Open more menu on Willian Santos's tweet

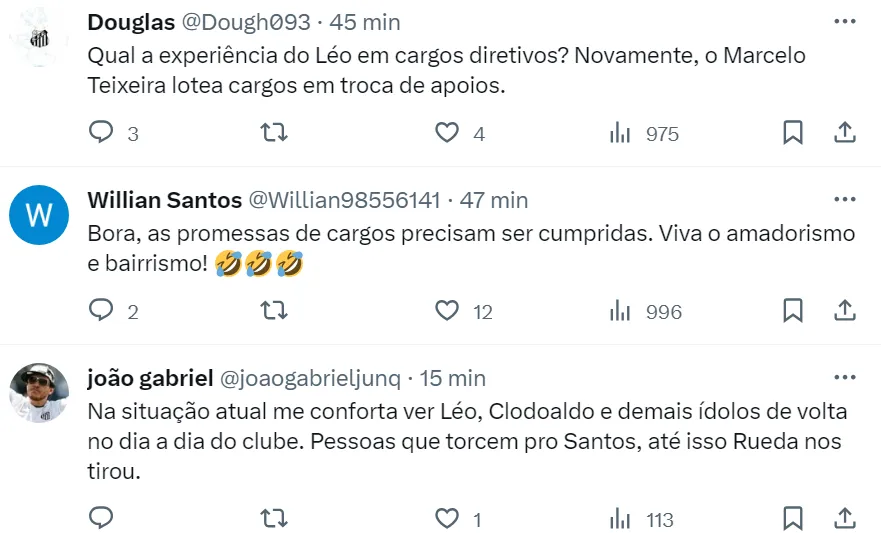(x=844, y=199)
